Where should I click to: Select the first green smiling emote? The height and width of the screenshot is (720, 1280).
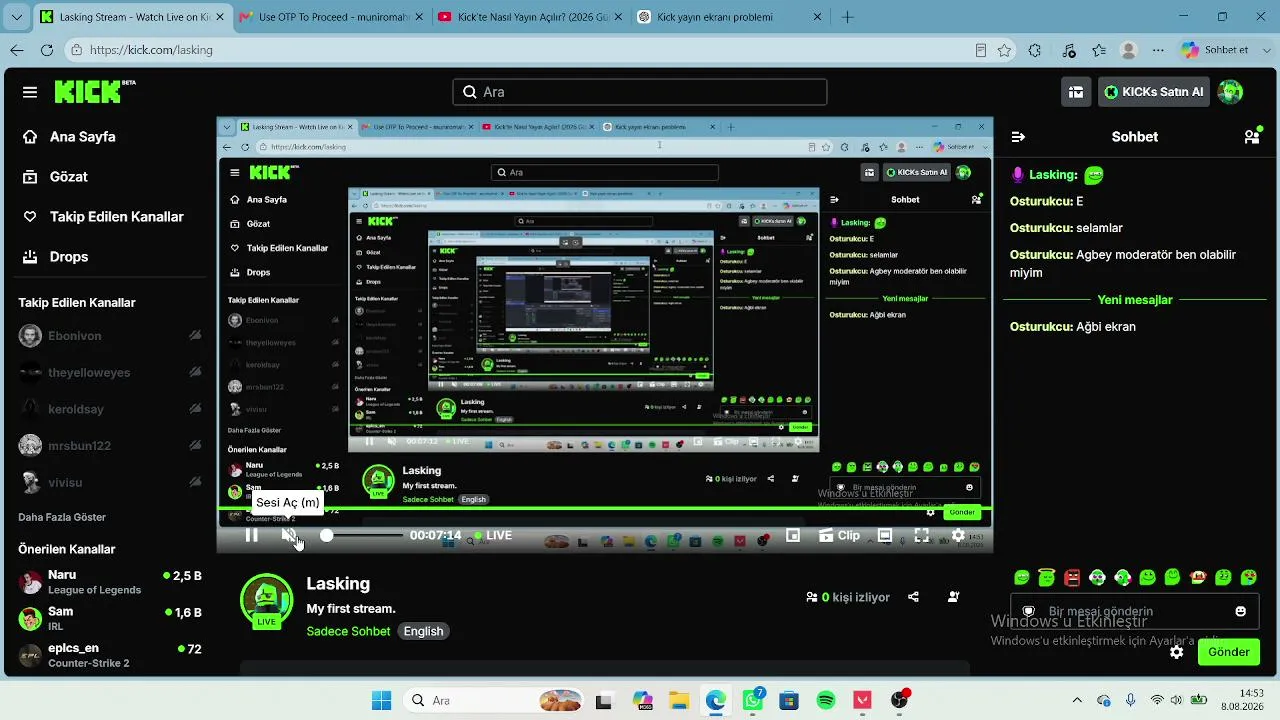pyautogui.click(x=1022, y=577)
